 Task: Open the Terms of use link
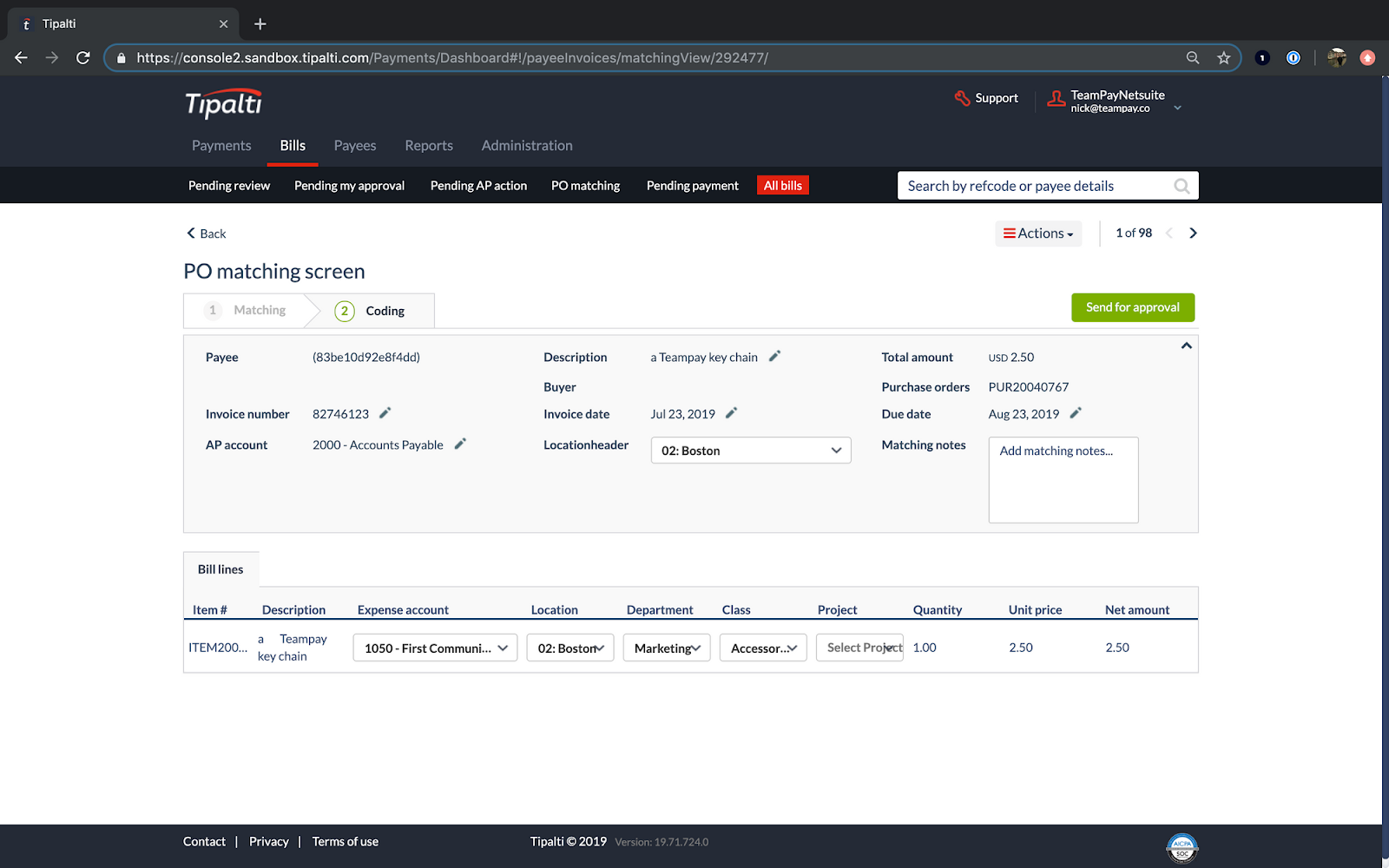point(346,842)
